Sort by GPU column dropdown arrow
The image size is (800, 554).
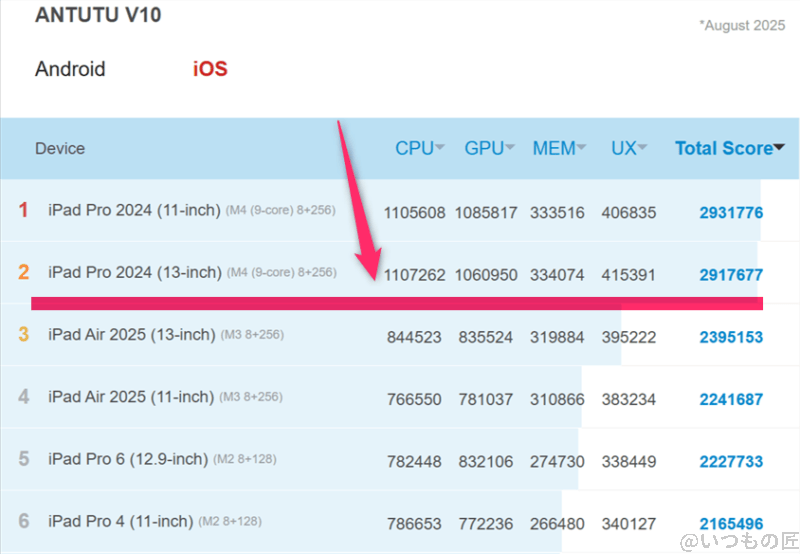point(510,148)
